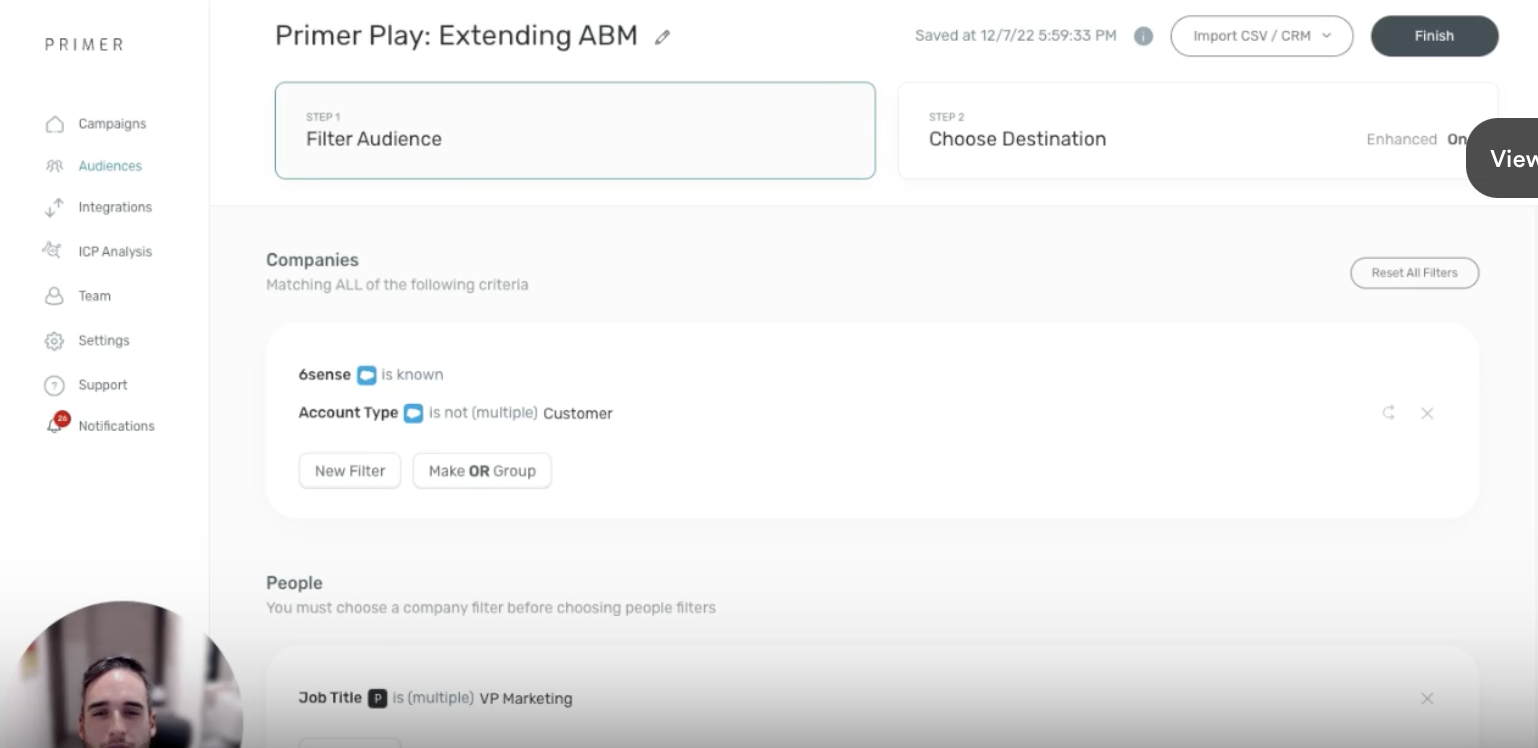Image resolution: width=1538 pixels, height=748 pixels.
Task: Click the Support question mark icon
Action: pos(55,385)
